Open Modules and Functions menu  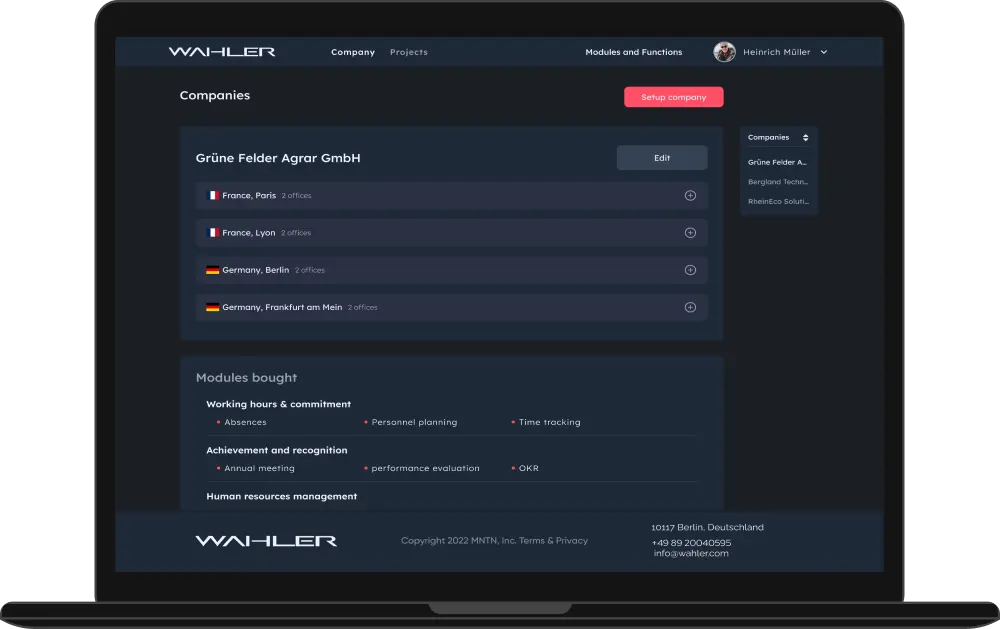pyautogui.click(x=633, y=52)
